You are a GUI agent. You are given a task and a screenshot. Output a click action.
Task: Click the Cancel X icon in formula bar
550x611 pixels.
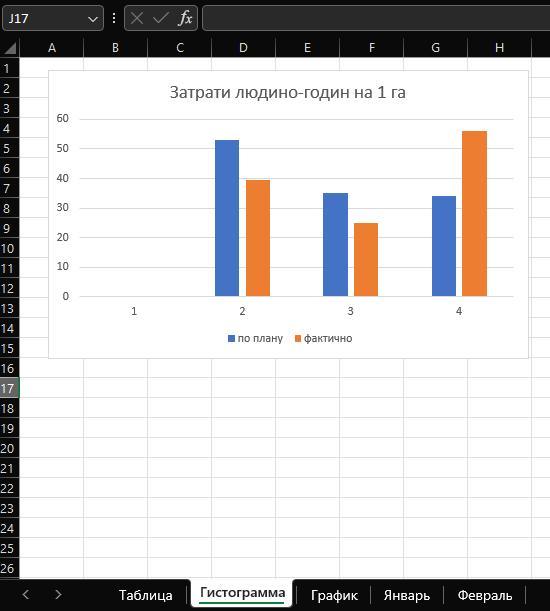[x=137, y=18]
